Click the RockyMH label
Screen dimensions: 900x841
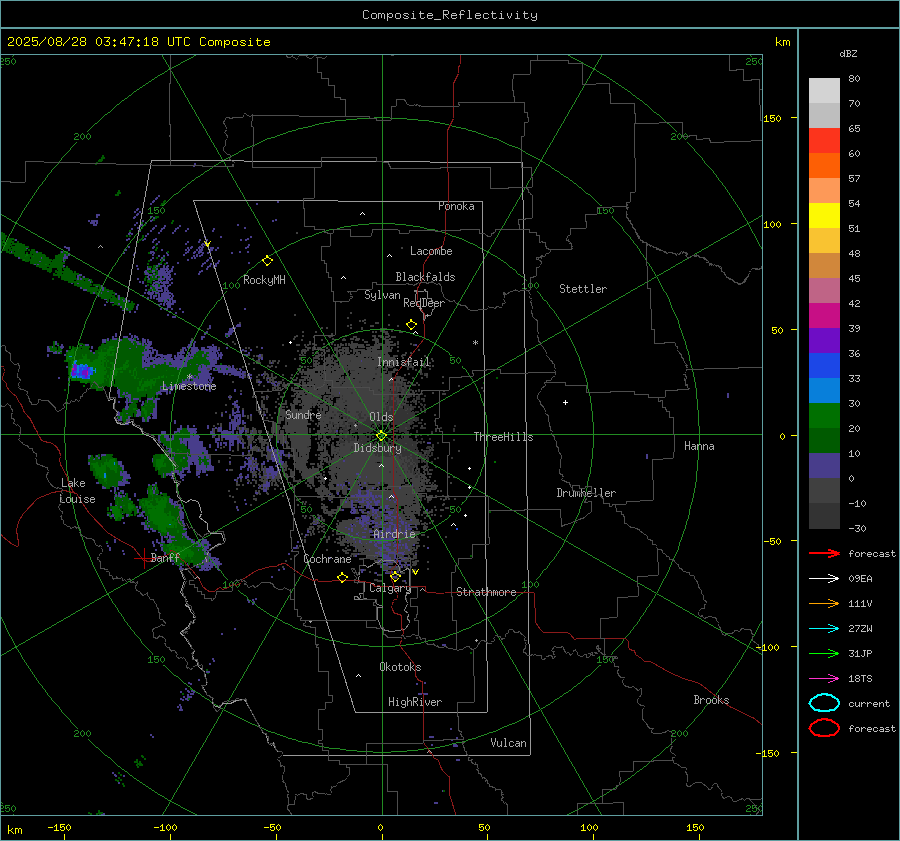[264, 280]
